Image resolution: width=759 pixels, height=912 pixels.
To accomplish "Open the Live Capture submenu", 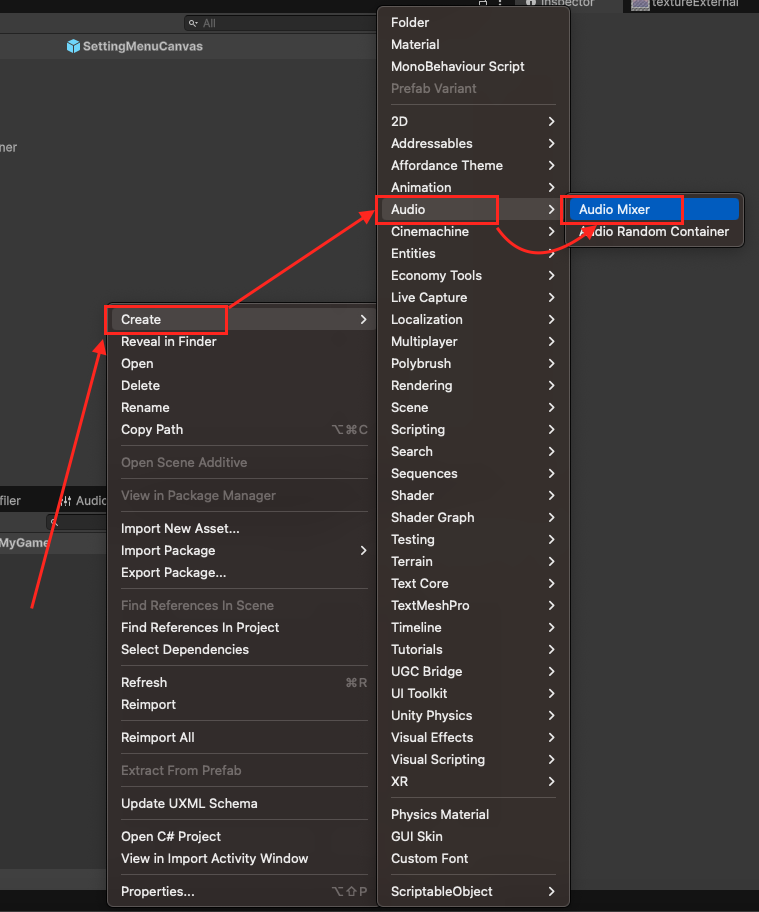I will (473, 298).
